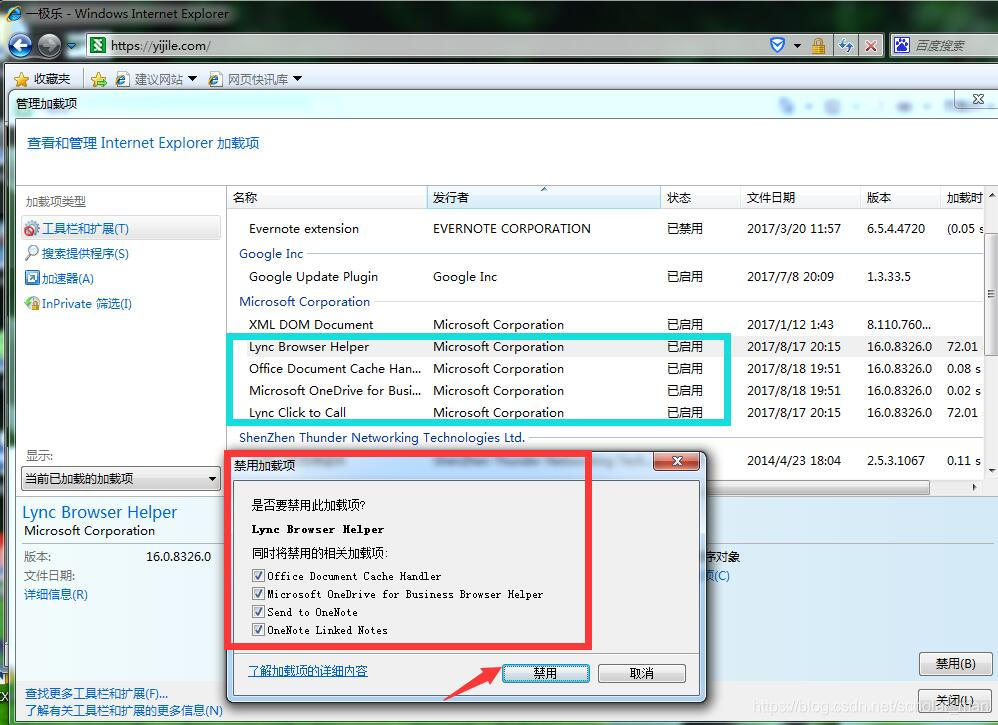Click the red stop loading icon
The height and width of the screenshot is (725, 998).
[871, 45]
